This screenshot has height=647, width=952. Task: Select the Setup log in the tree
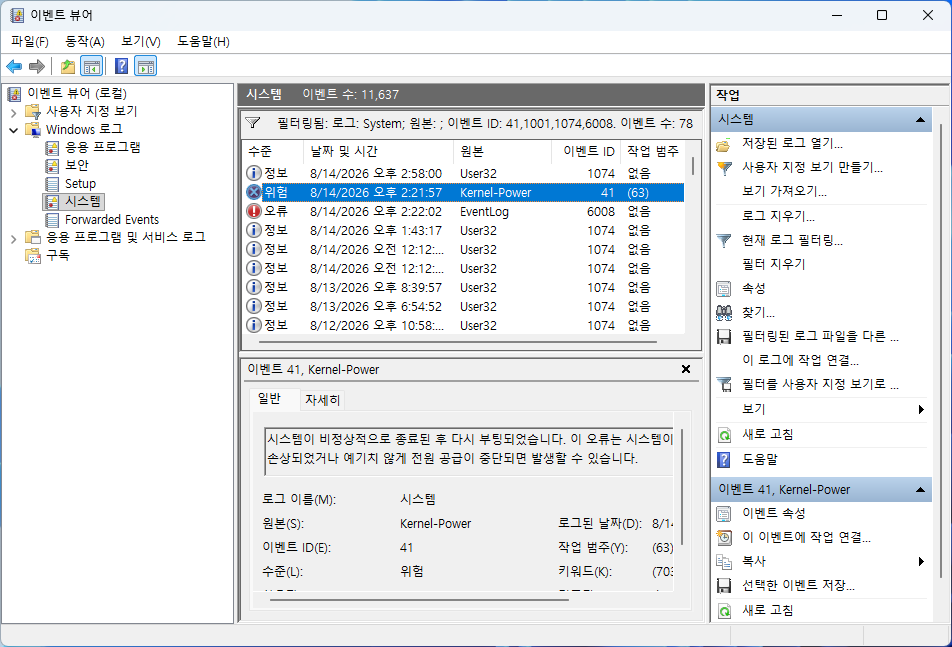tap(80, 183)
